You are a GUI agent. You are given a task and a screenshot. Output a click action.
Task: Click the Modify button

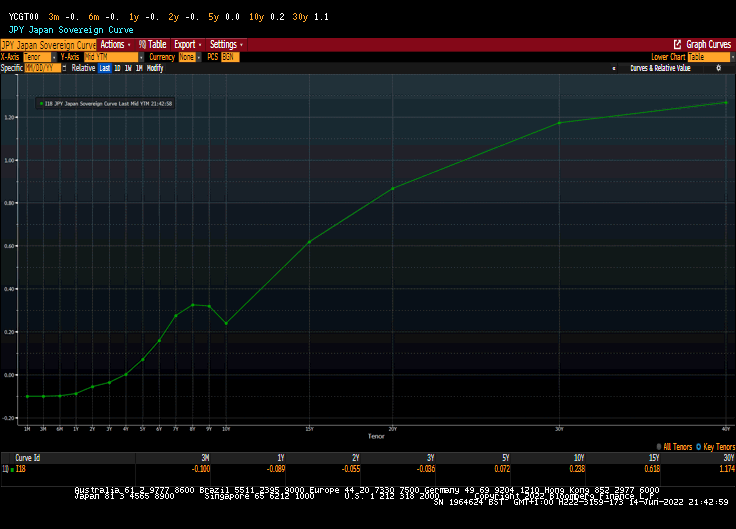155,68
